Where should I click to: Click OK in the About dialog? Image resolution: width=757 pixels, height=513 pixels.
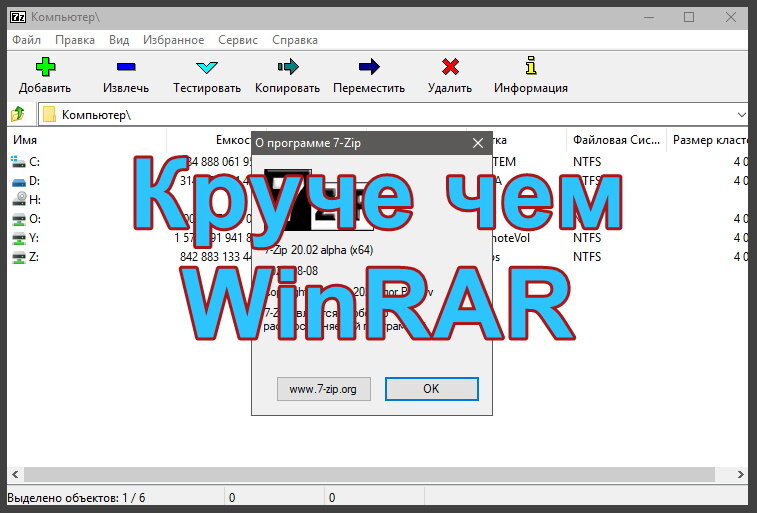point(432,389)
